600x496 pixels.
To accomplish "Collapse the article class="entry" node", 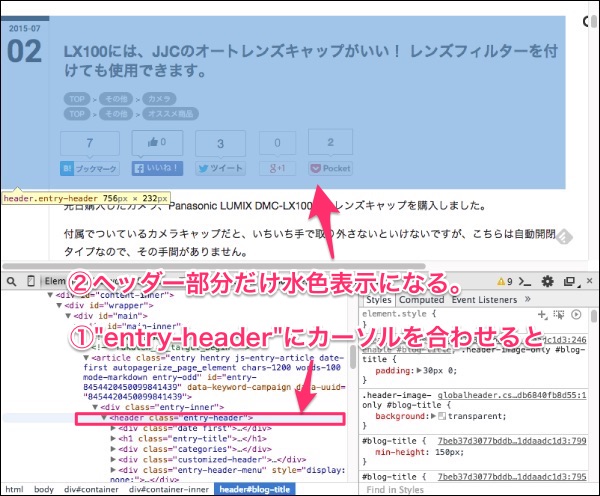I will coord(86,358).
